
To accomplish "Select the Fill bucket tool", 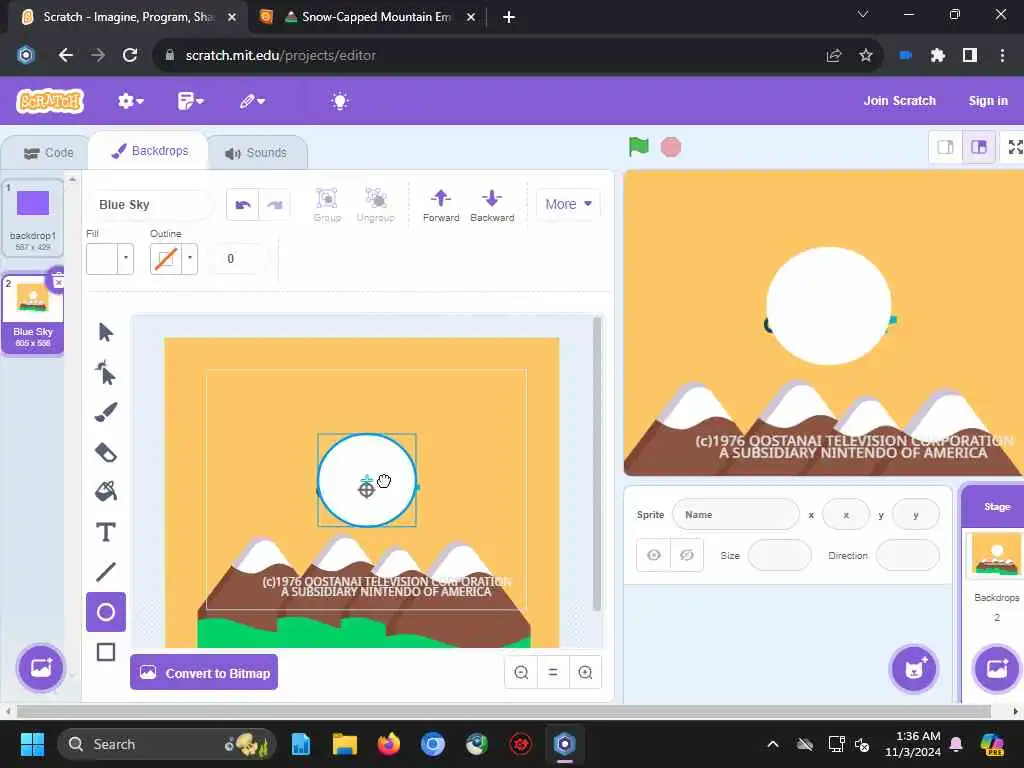I will pos(105,492).
